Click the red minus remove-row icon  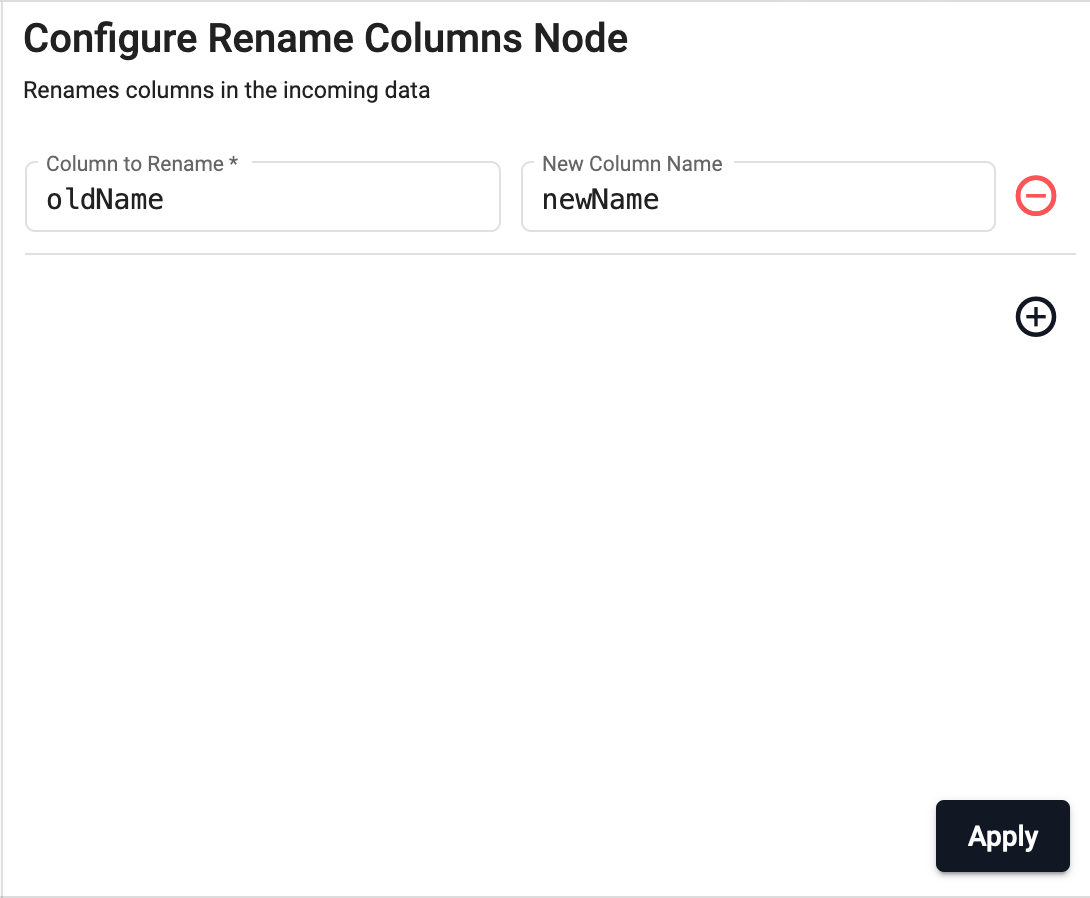pyautogui.click(x=1036, y=196)
